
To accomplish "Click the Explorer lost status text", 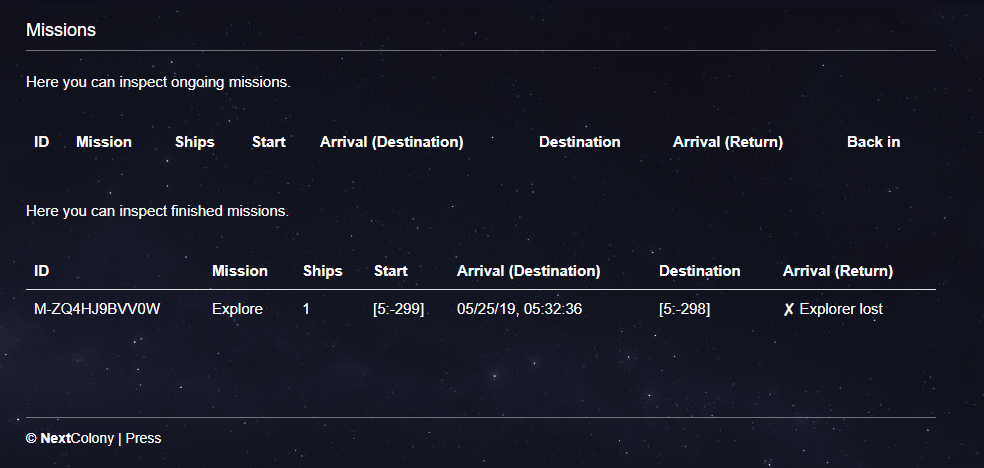I will [x=841, y=309].
